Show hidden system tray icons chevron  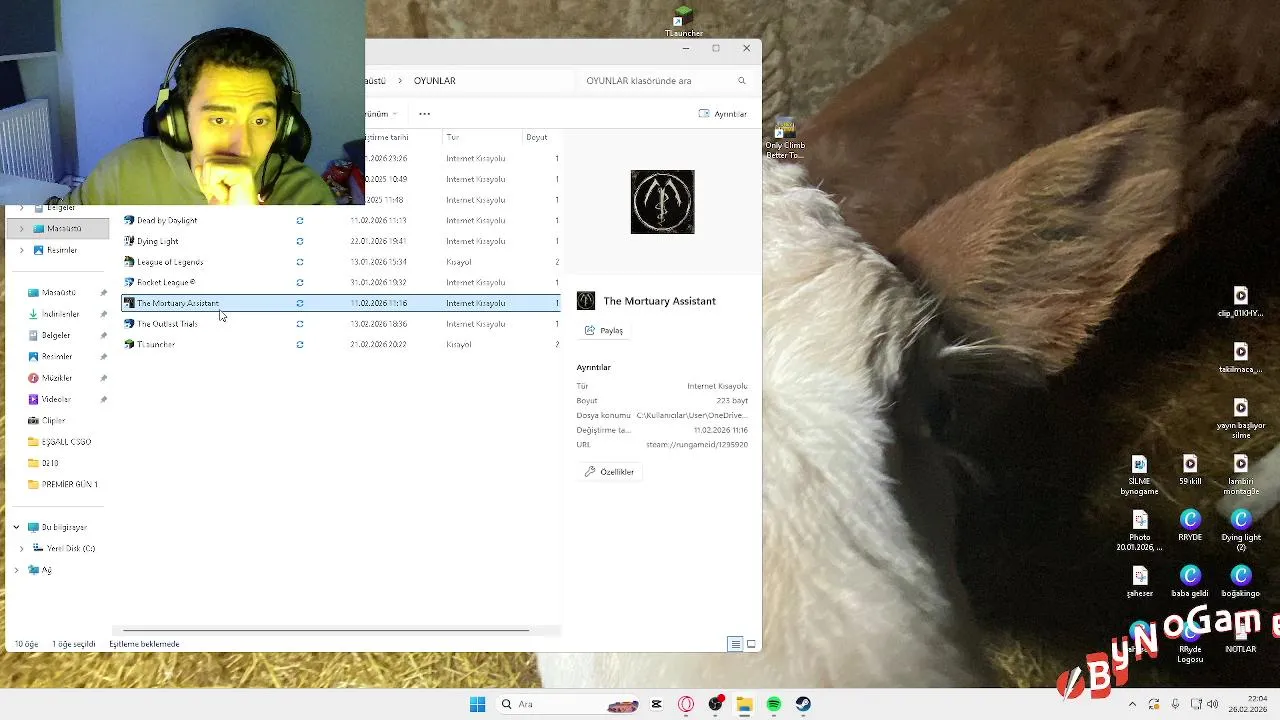click(1132, 704)
